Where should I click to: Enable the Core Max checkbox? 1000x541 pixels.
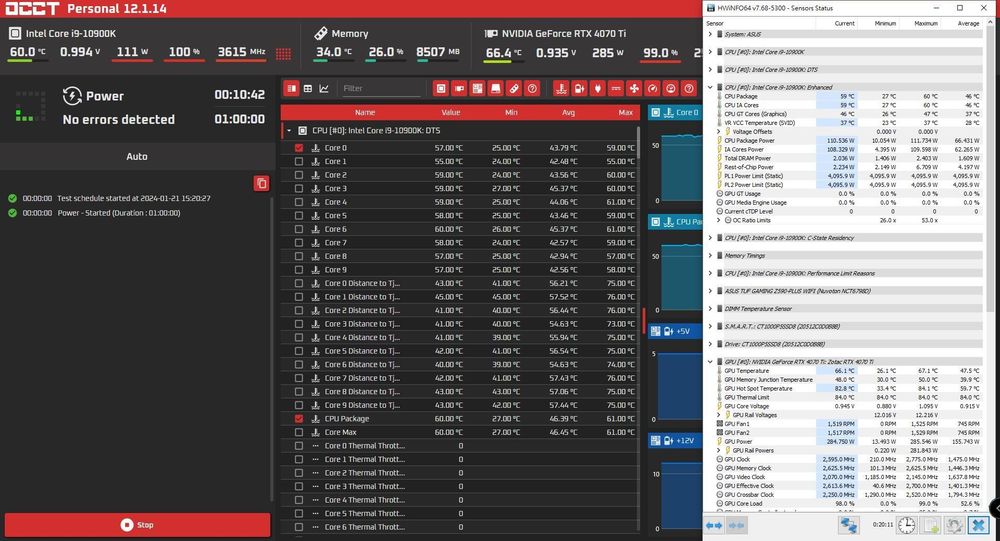tap(298, 432)
